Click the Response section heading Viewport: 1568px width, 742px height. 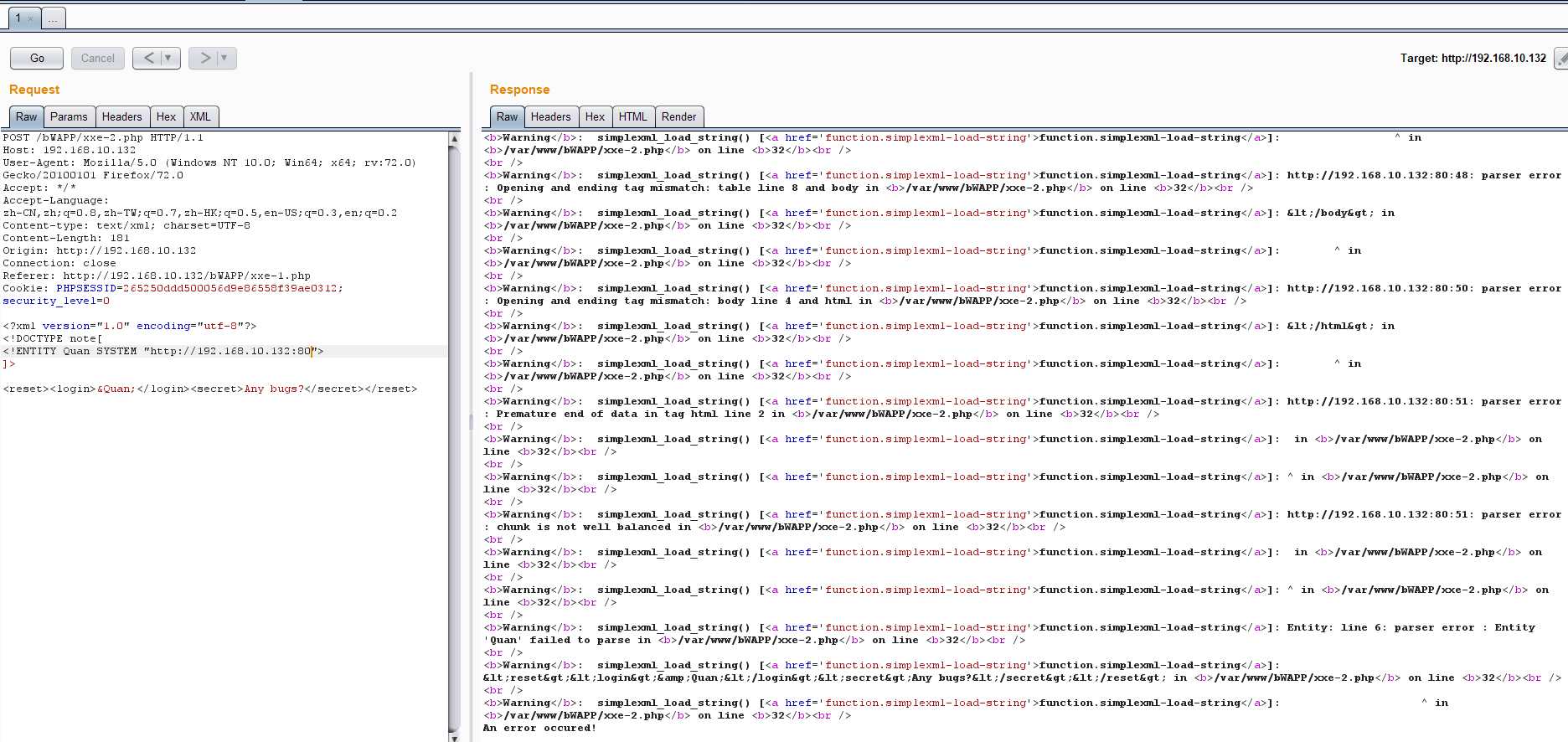pos(519,90)
